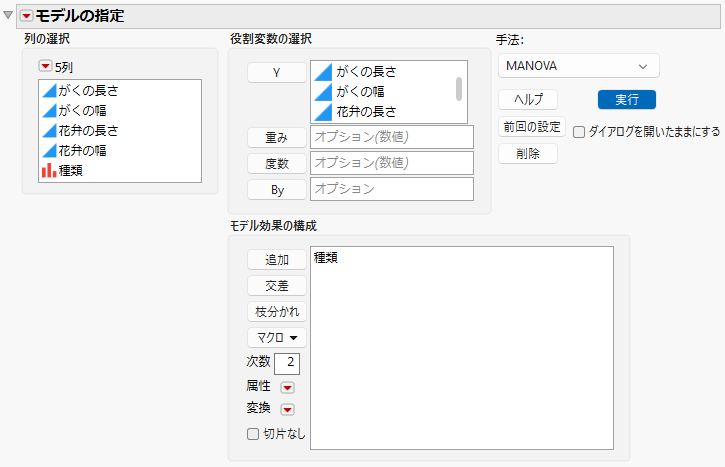Open the マクロ dropdown menu
The width and height of the screenshot is (725, 467).
coord(276,338)
